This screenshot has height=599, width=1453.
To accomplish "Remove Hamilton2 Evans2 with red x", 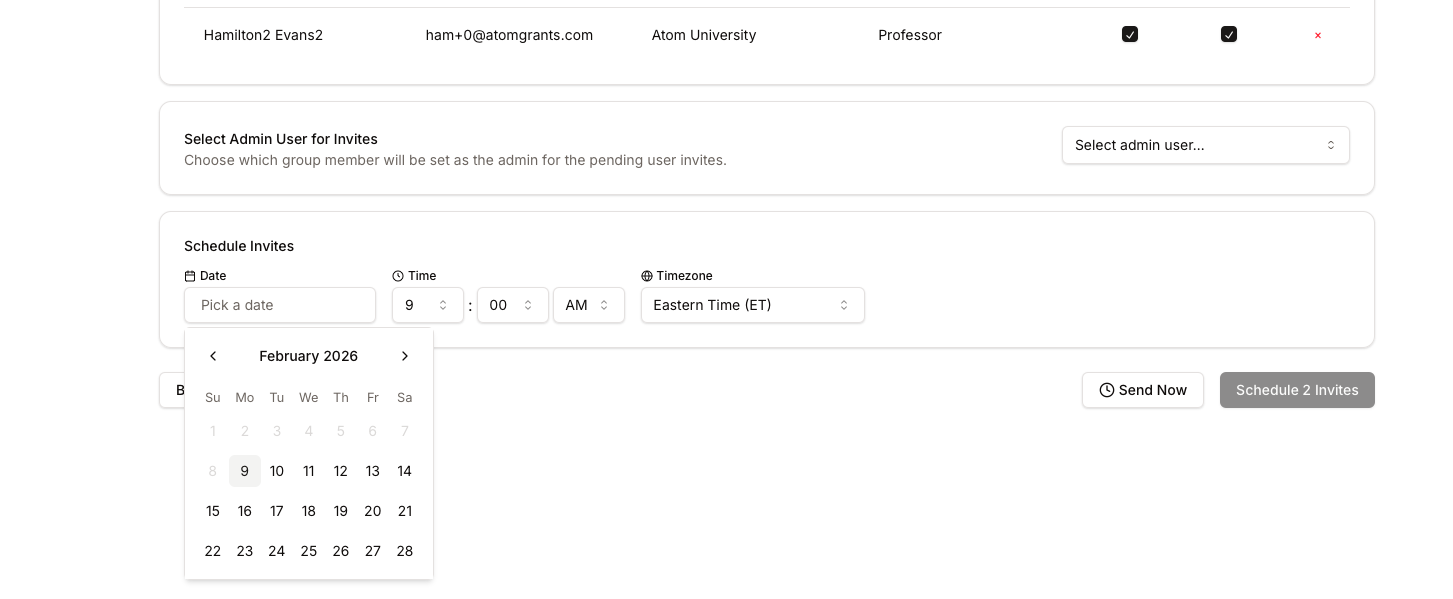I will (1317, 35).
